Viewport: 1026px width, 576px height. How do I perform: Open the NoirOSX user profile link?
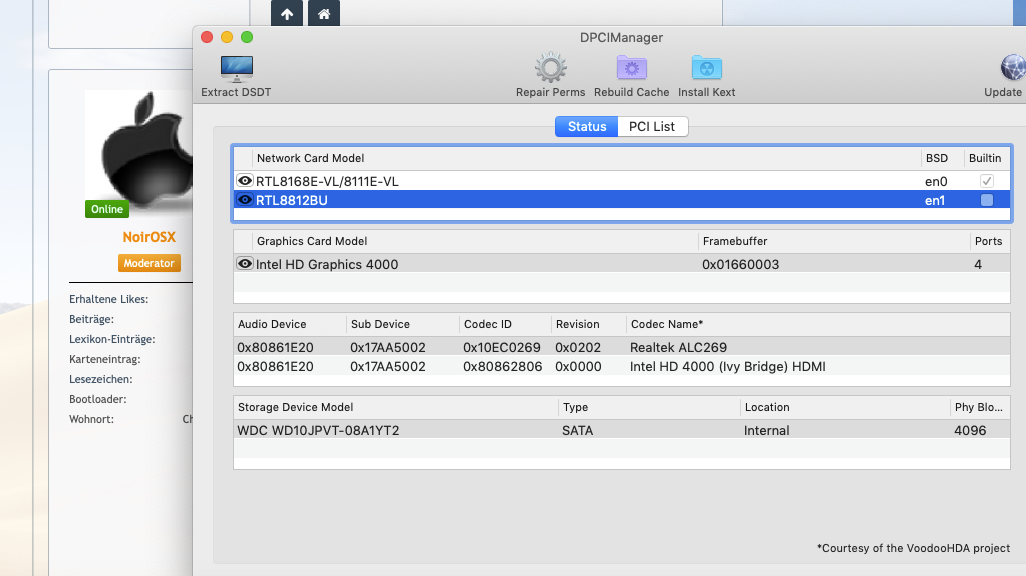(x=148, y=238)
